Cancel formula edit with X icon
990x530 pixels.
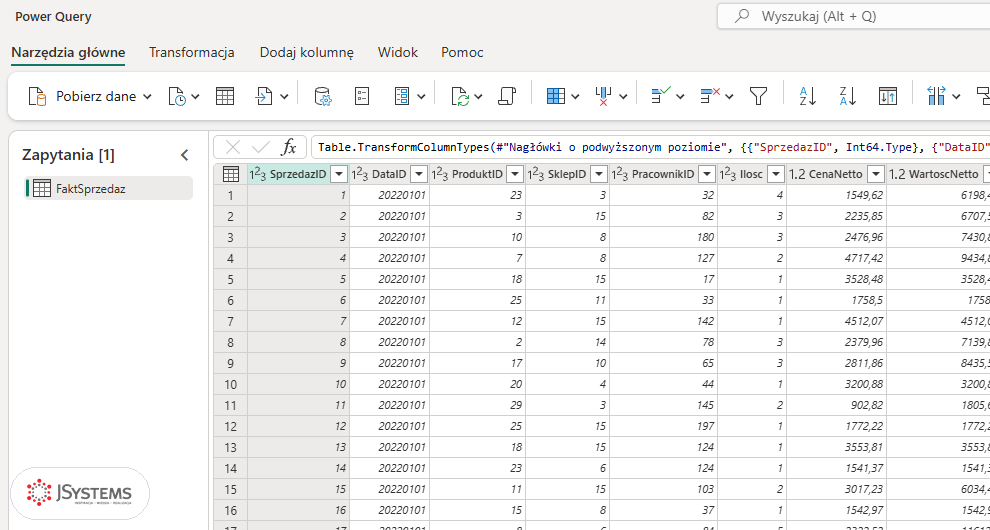pyautogui.click(x=233, y=147)
